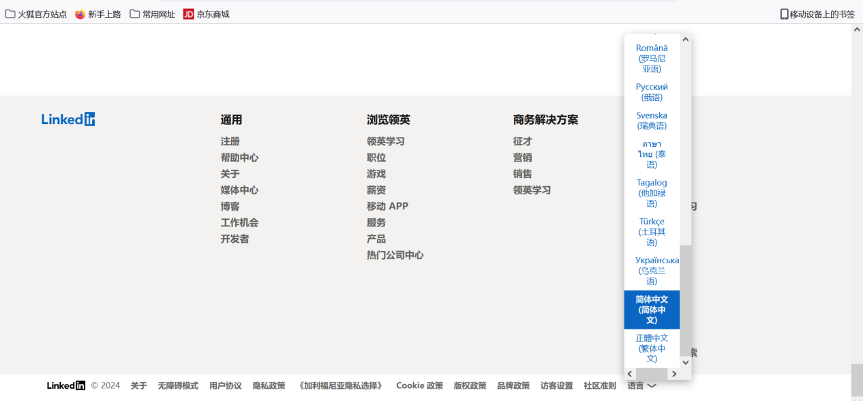Select Thai (泰语) language option
This screenshot has width=864, height=402.
coord(651,154)
